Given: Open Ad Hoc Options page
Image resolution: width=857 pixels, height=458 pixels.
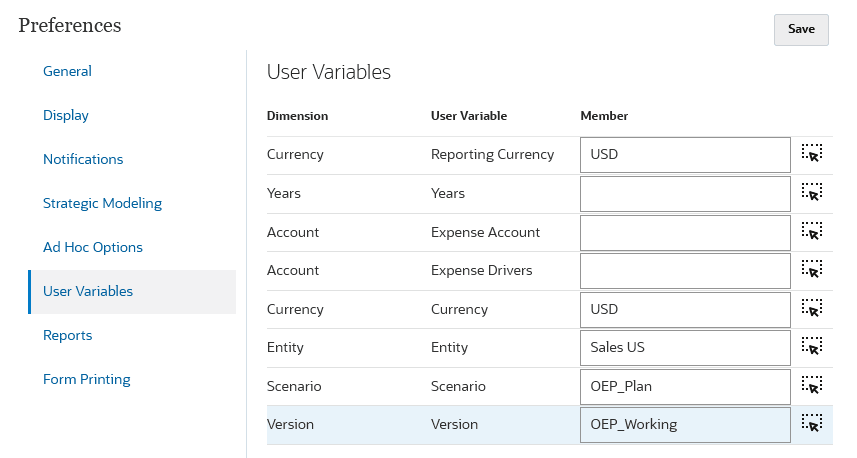Looking at the screenshot, I should coord(93,247).
